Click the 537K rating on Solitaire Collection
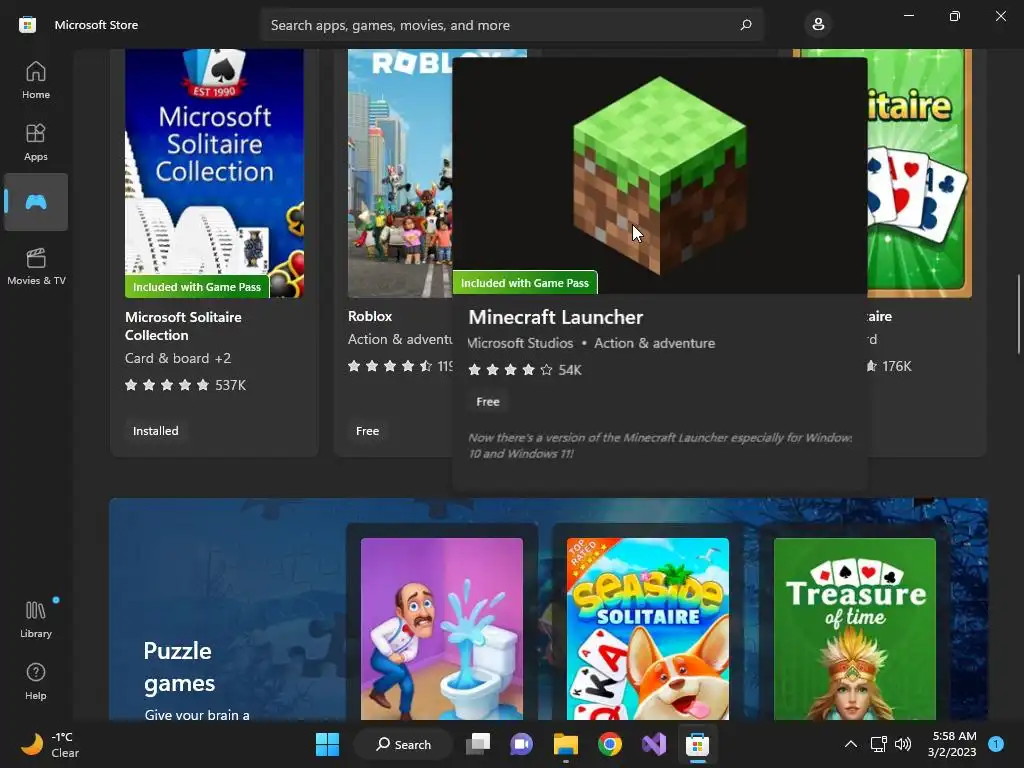This screenshot has height=768, width=1024. tap(231, 385)
